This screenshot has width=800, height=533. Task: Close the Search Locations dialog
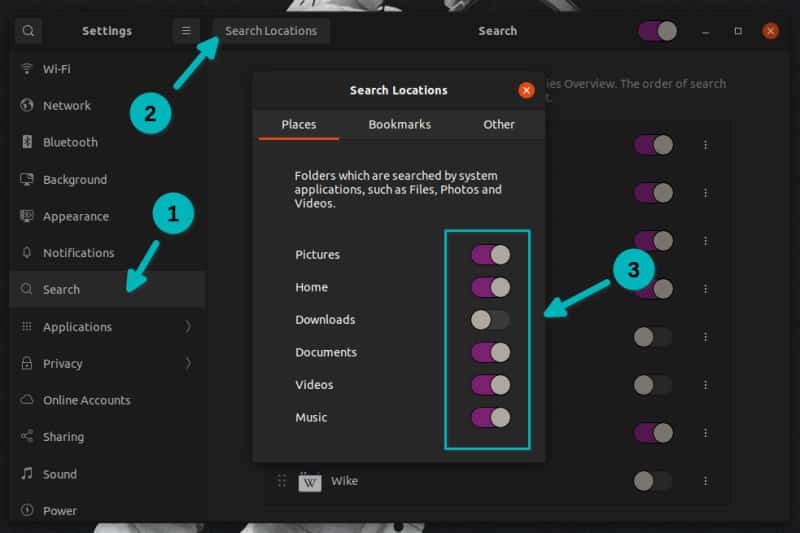(x=526, y=90)
